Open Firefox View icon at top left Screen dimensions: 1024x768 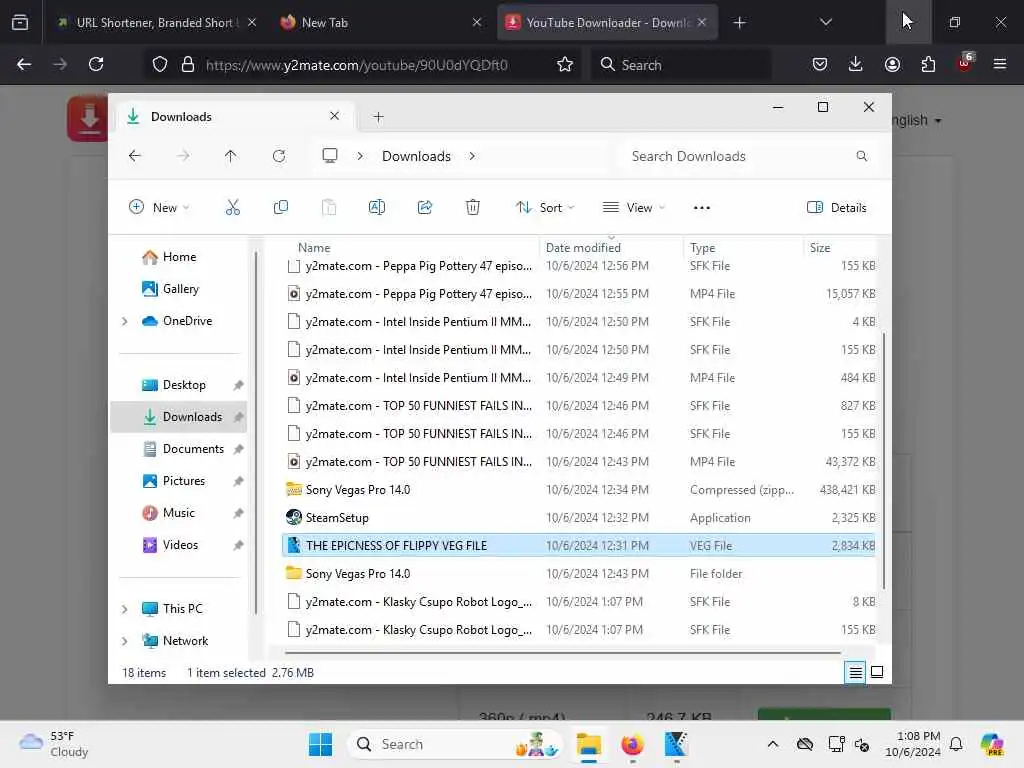point(20,23)
